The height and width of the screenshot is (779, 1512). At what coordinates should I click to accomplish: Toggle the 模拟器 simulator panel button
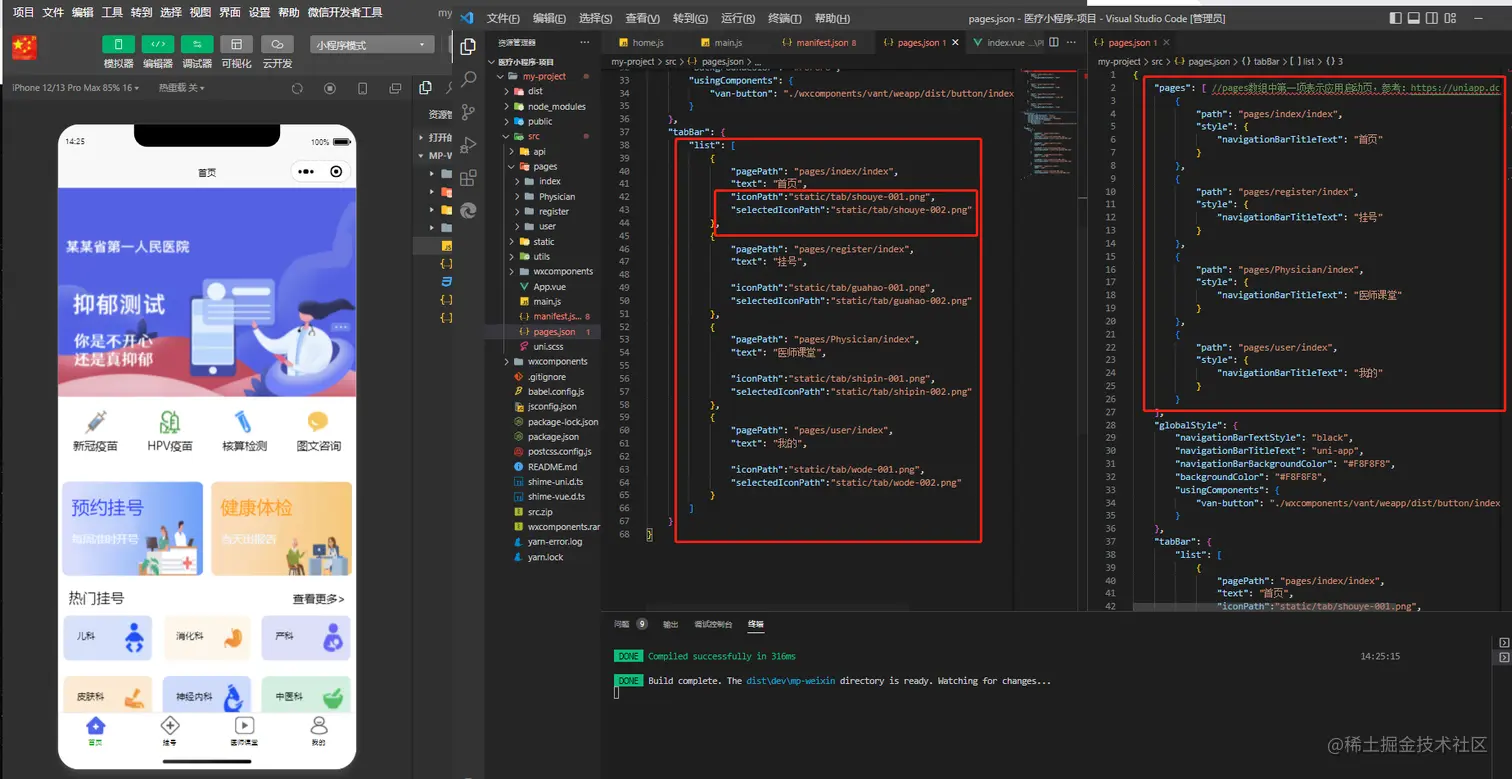tap(118, 45)
